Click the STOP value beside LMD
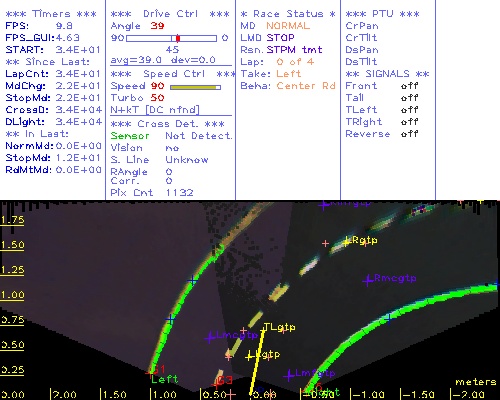Screen dimensions: 500x400 (x=280, y=38)
